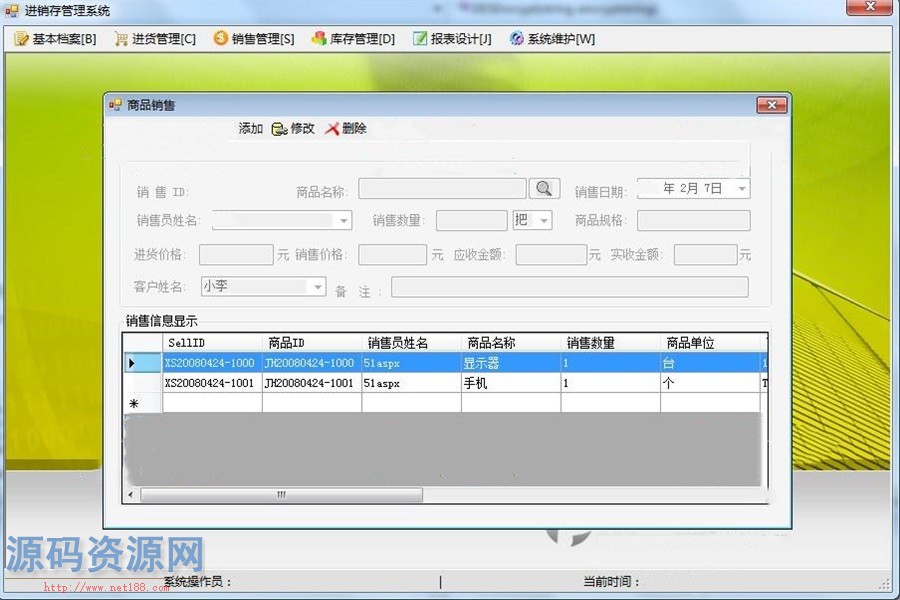The width and height of the screenshot is (900, 600).
Task: Expand the 销售员姓名 combo box
Action: point(344,221)
